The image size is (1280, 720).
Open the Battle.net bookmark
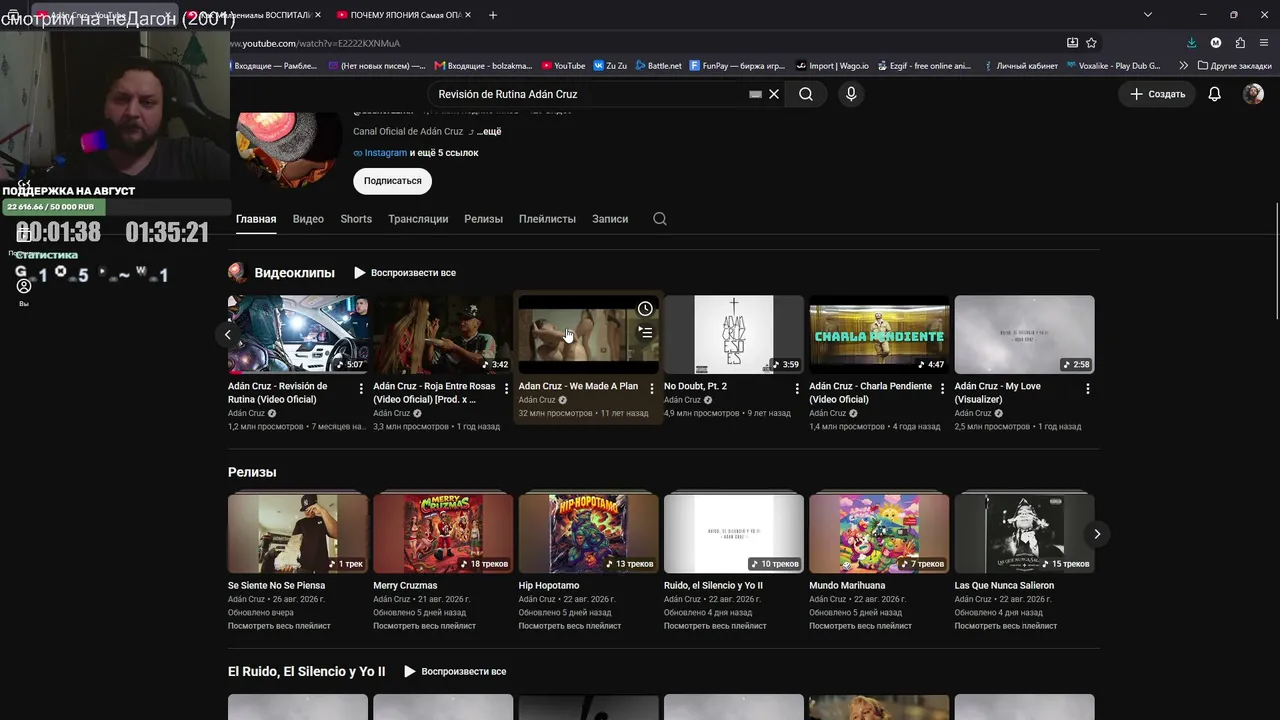(x=658, y=66)
